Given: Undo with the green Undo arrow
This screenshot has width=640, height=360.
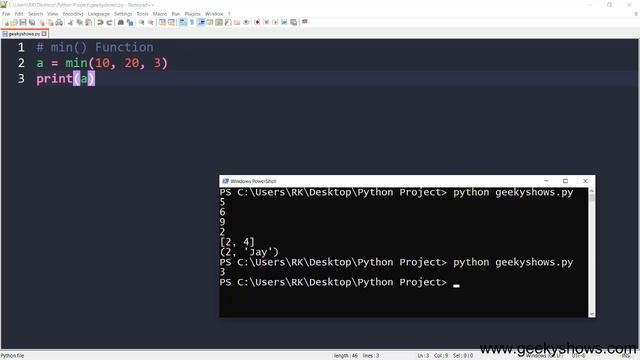Looking at the screenshot, I should pos(100,22).
